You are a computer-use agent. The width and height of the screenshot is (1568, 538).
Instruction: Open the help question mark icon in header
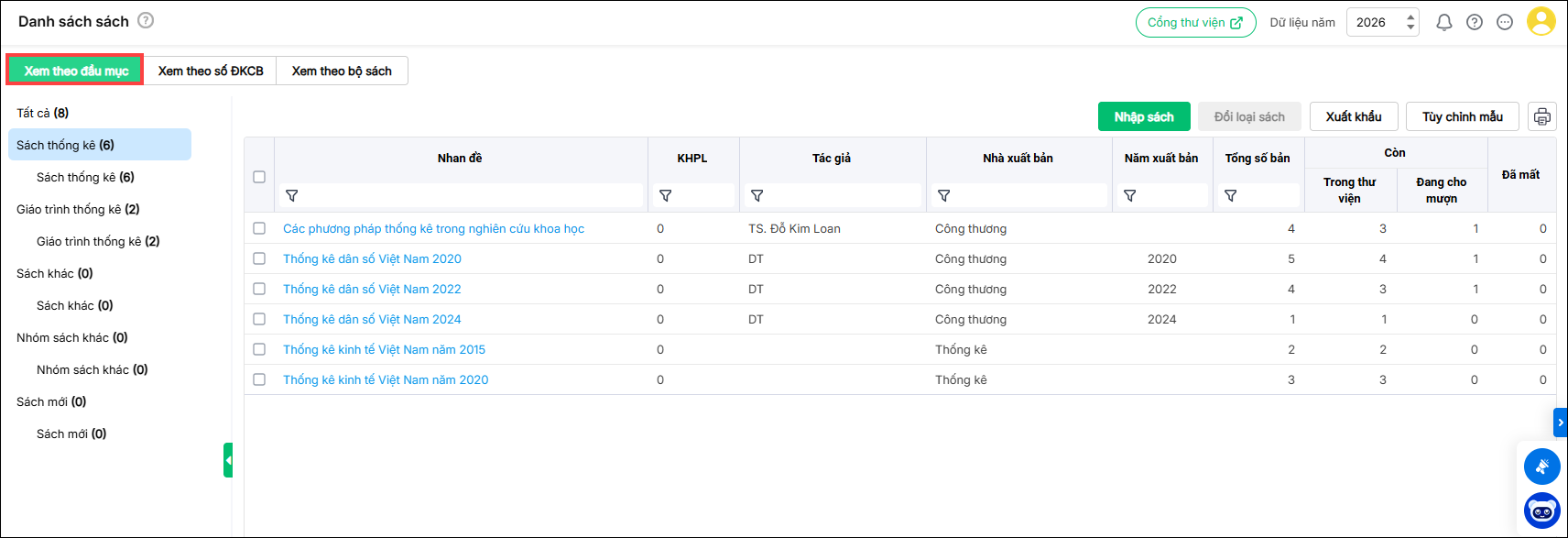click(1475, 23)
